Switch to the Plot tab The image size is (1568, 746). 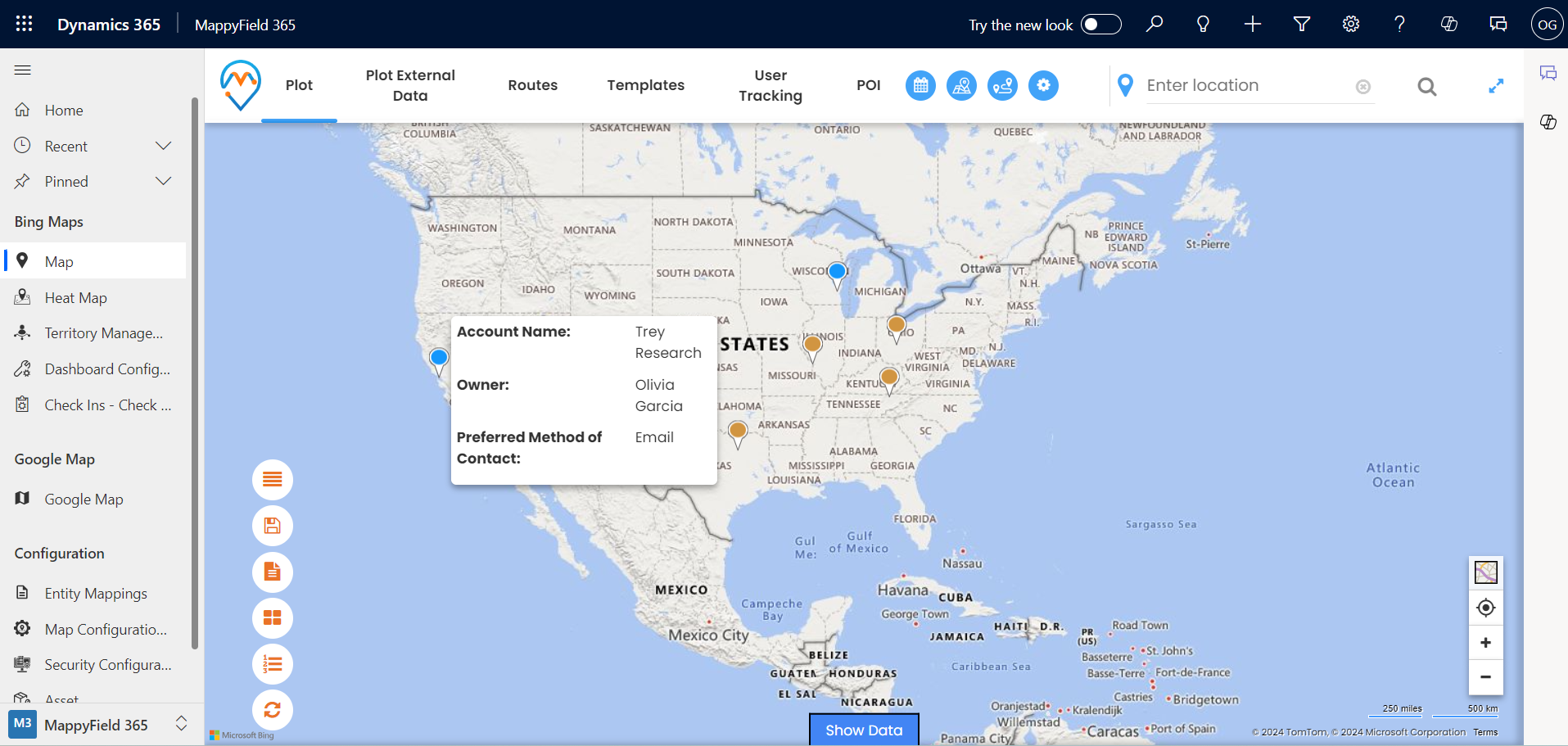tap(299, 85)
